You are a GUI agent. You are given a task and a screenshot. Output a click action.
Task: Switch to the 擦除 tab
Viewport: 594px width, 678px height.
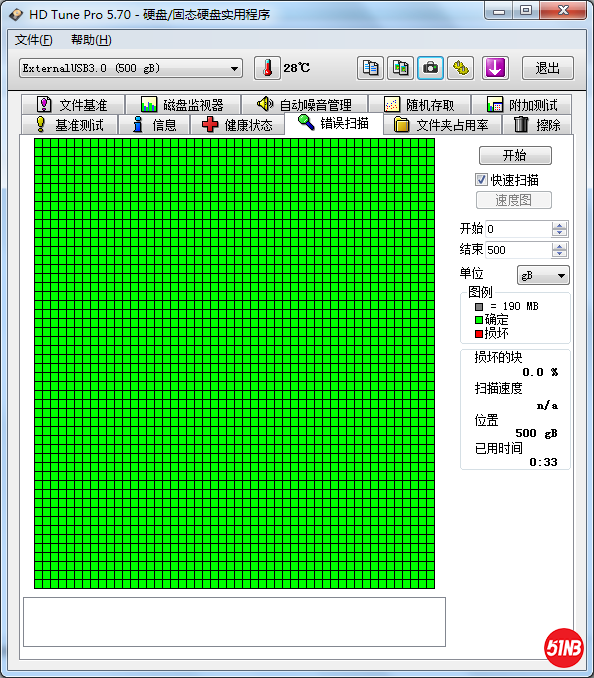(x=537, y=125)
